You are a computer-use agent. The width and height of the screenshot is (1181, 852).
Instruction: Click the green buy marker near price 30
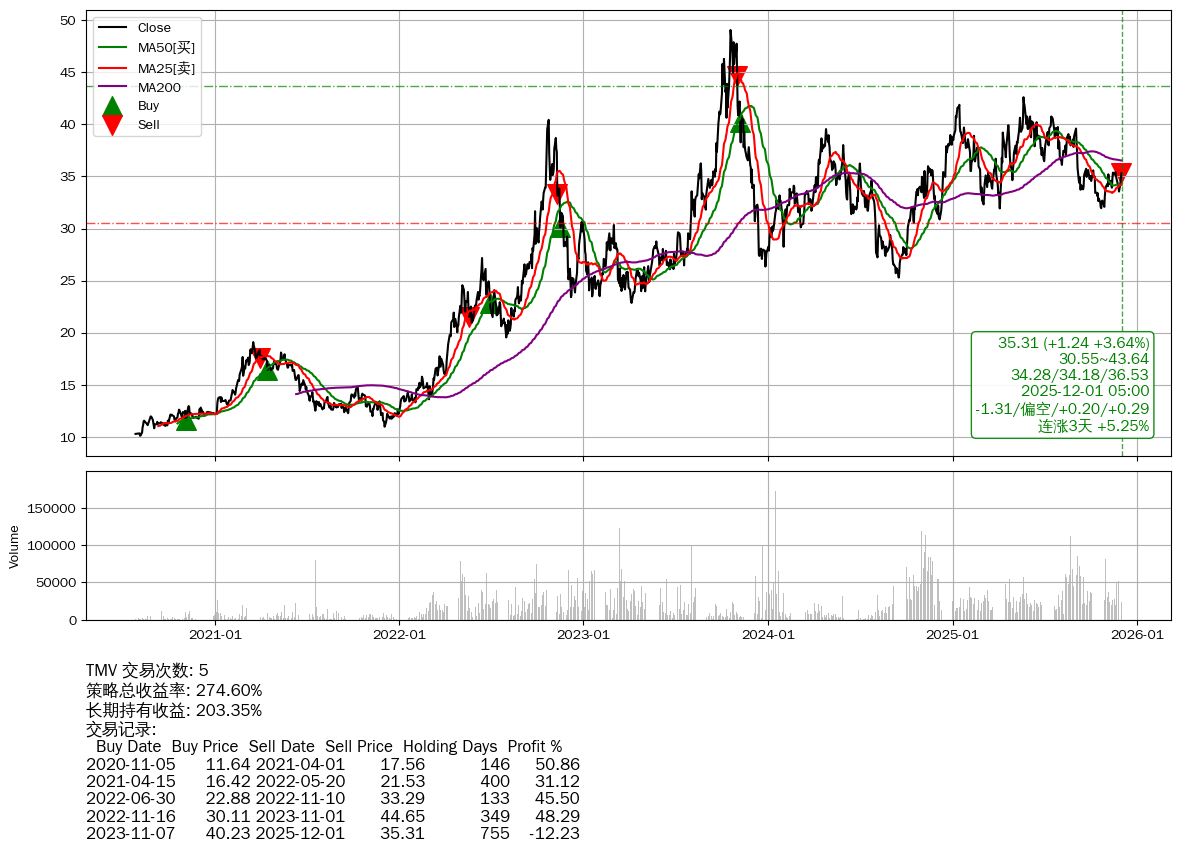(560, 228)
